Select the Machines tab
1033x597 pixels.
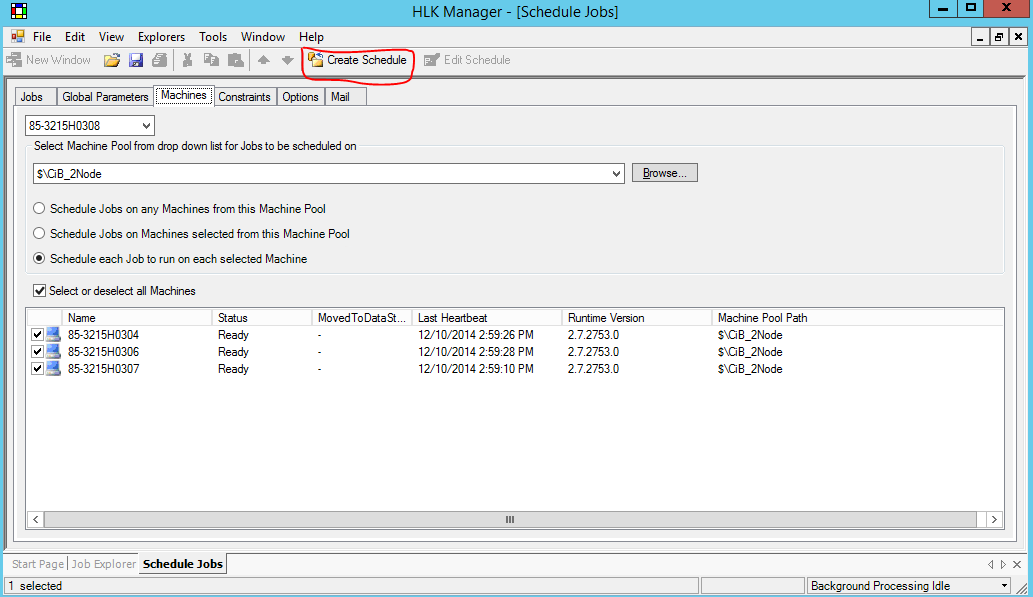pyautogui.click(x=184, y=96)
